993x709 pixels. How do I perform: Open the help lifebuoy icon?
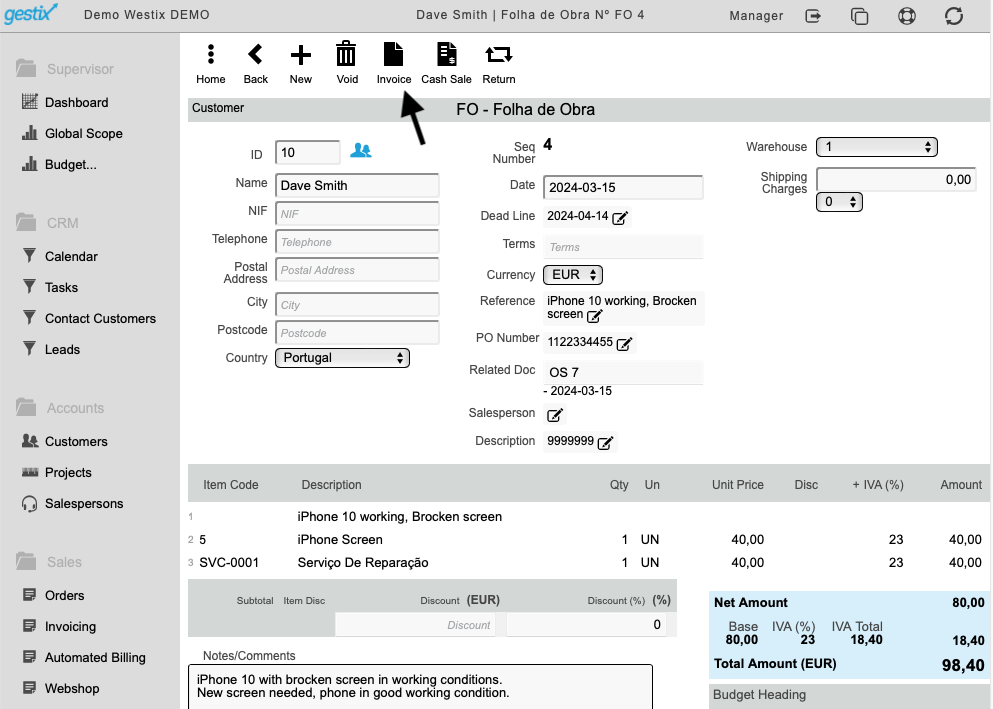(907, 16)
